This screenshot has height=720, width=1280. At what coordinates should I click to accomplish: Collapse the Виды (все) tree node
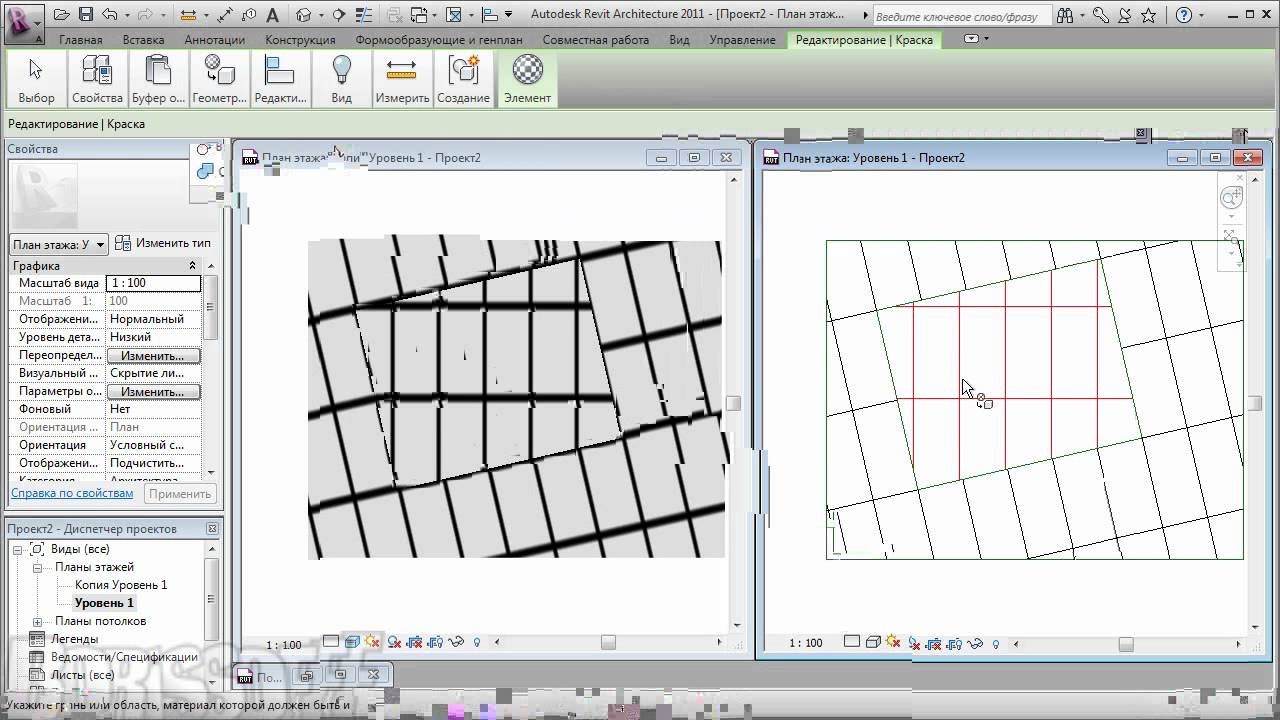19,549
